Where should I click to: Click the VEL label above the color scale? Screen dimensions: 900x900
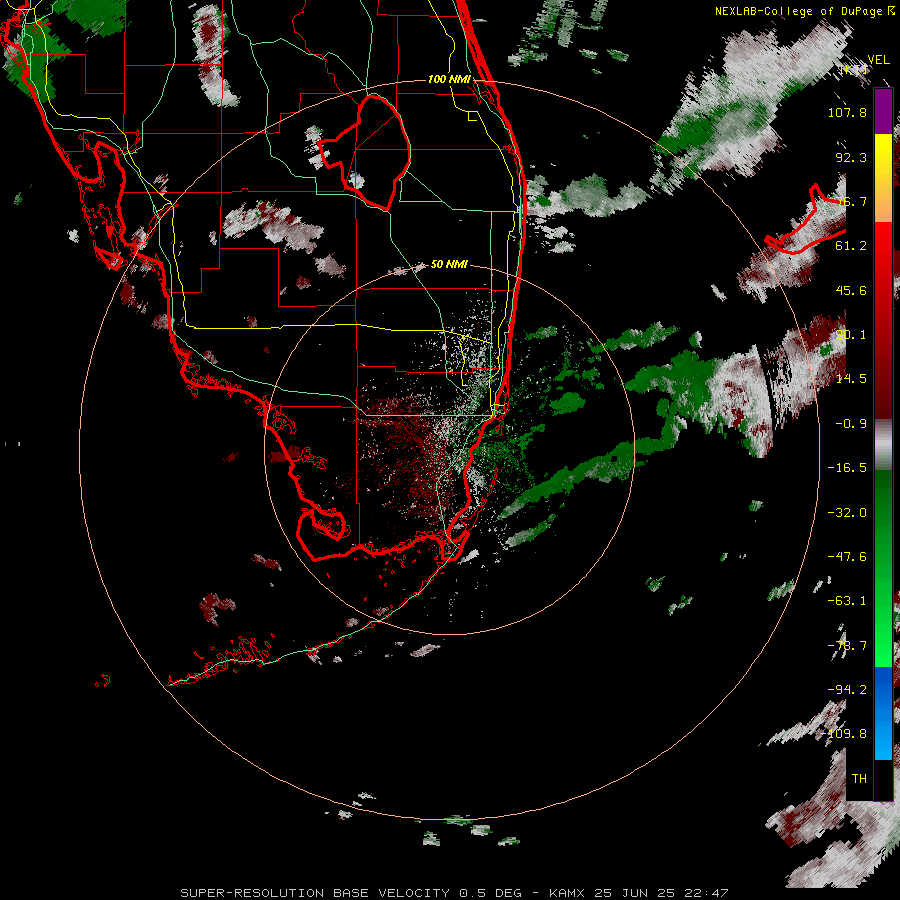(x=879, y=60)
